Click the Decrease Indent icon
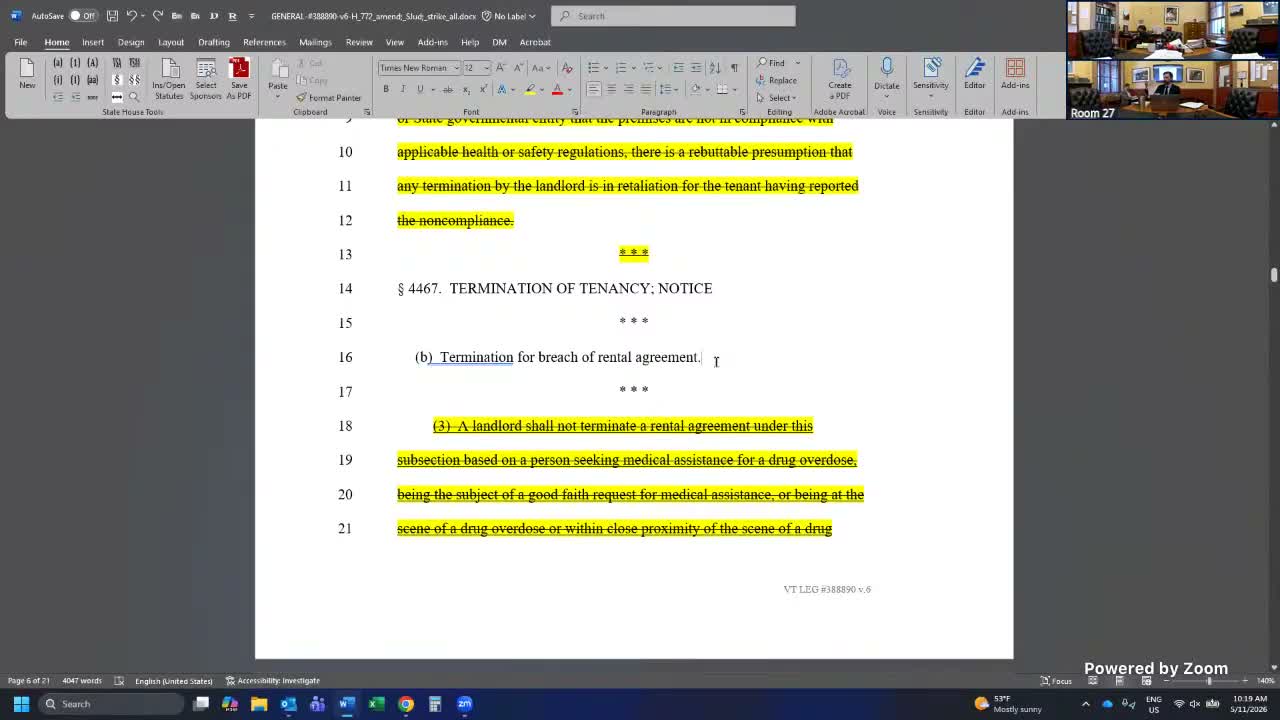Viewport: 1280px width, 720px height. [678, 68]
